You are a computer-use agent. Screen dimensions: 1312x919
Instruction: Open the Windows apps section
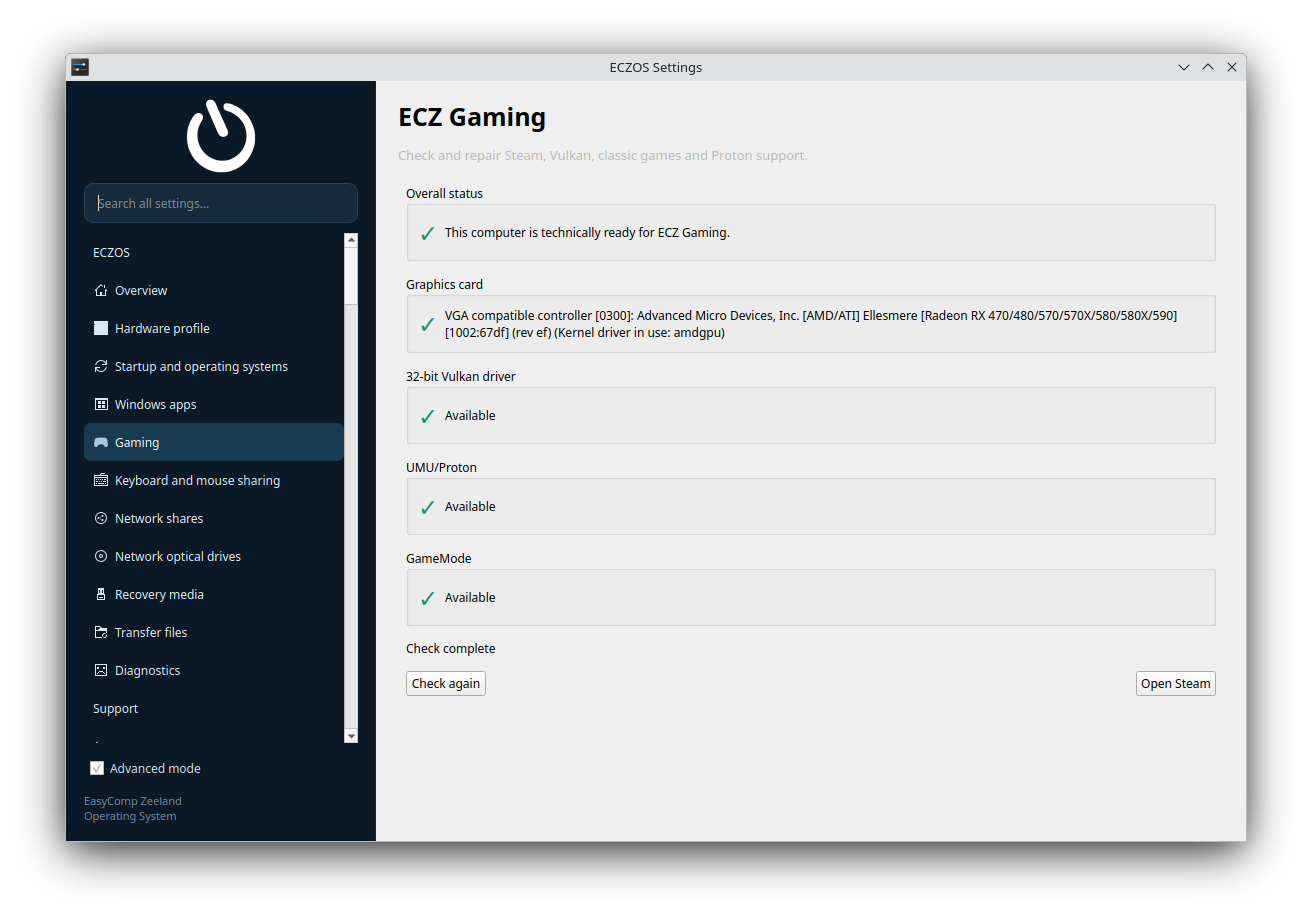pyautogui.click(x=214, y=405)
